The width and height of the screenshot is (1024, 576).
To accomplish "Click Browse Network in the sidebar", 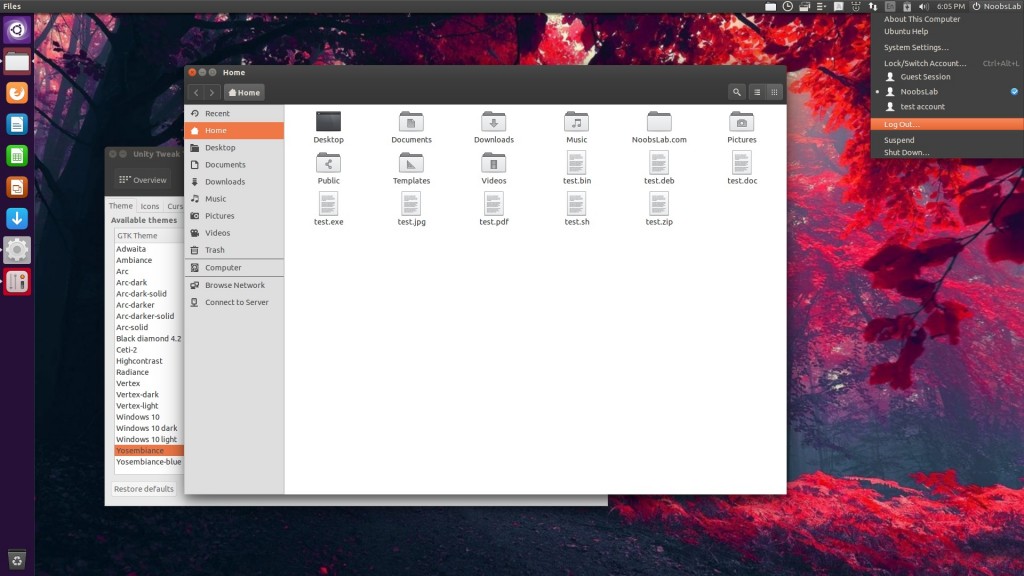I will click(x=234, y=285).
